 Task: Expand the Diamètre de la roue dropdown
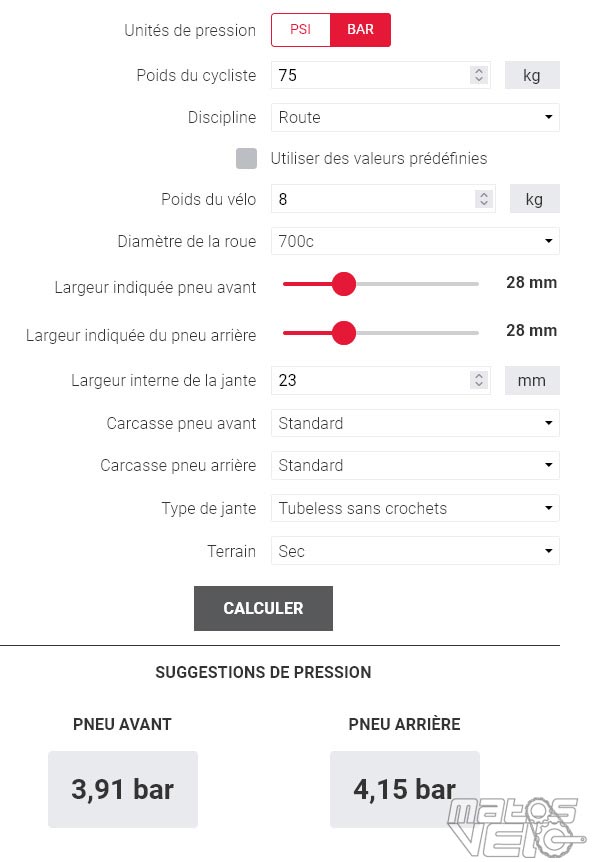pos(415,241)
